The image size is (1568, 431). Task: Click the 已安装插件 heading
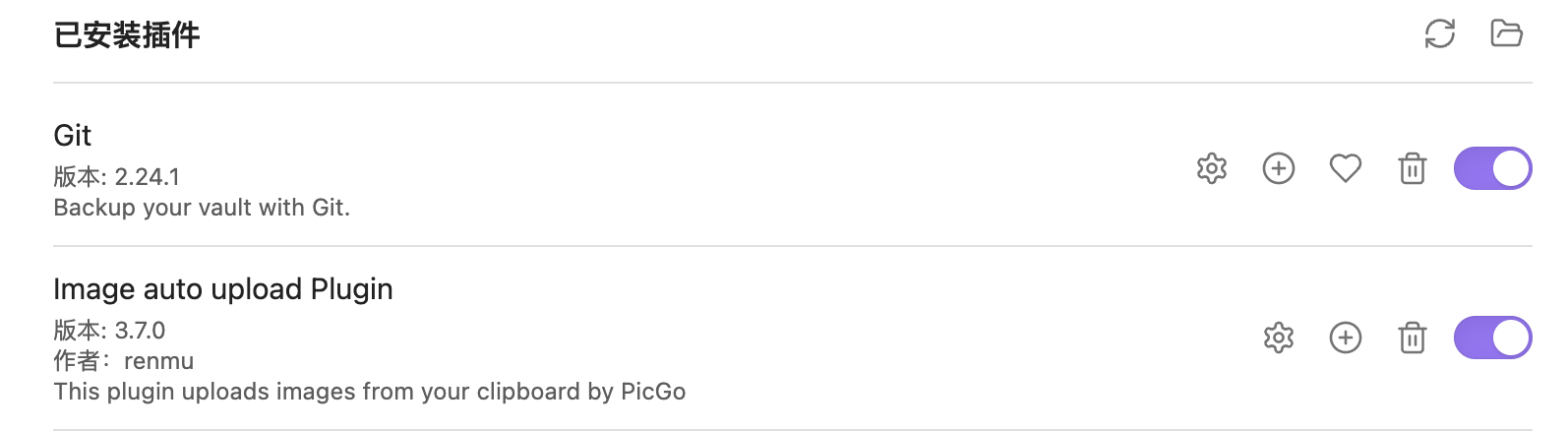[x=127, y=35]
